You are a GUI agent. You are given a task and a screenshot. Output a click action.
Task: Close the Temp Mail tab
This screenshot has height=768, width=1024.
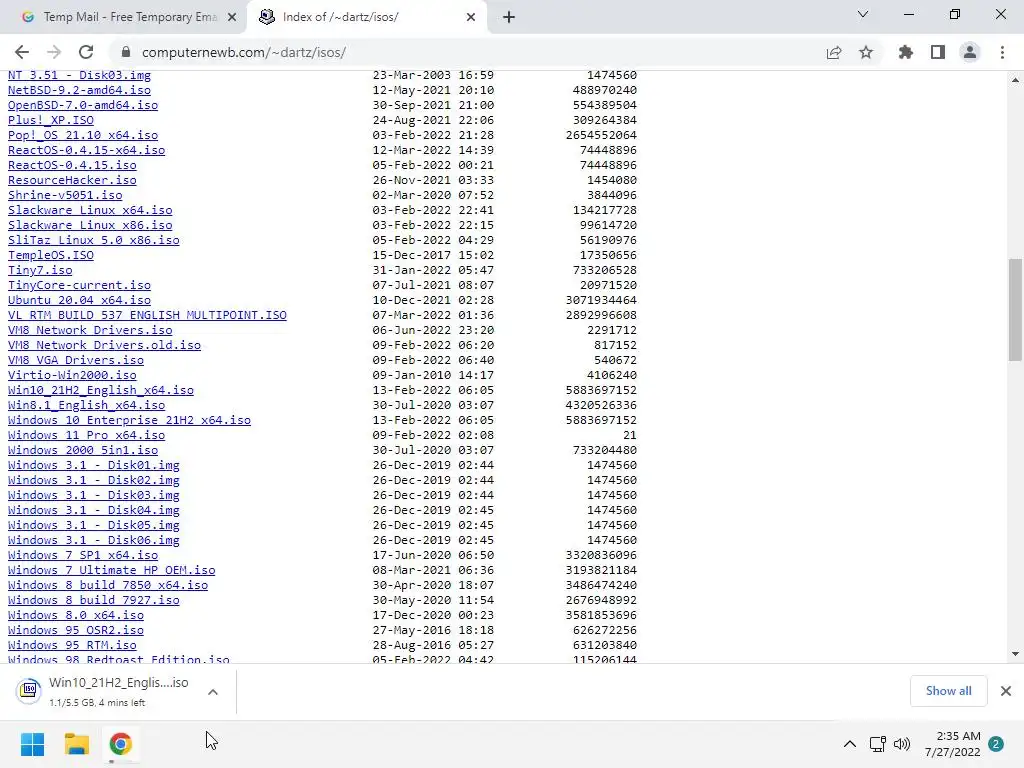pos(232,17)
